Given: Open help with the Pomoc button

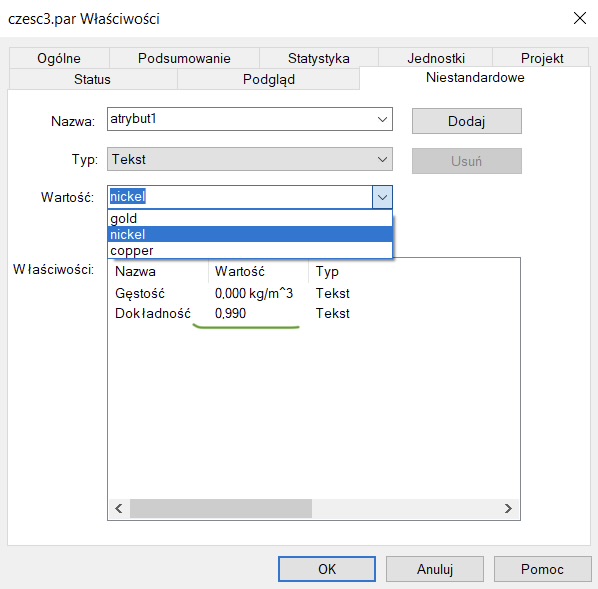Looking at the screenshot, I should (x=542, y=569).
